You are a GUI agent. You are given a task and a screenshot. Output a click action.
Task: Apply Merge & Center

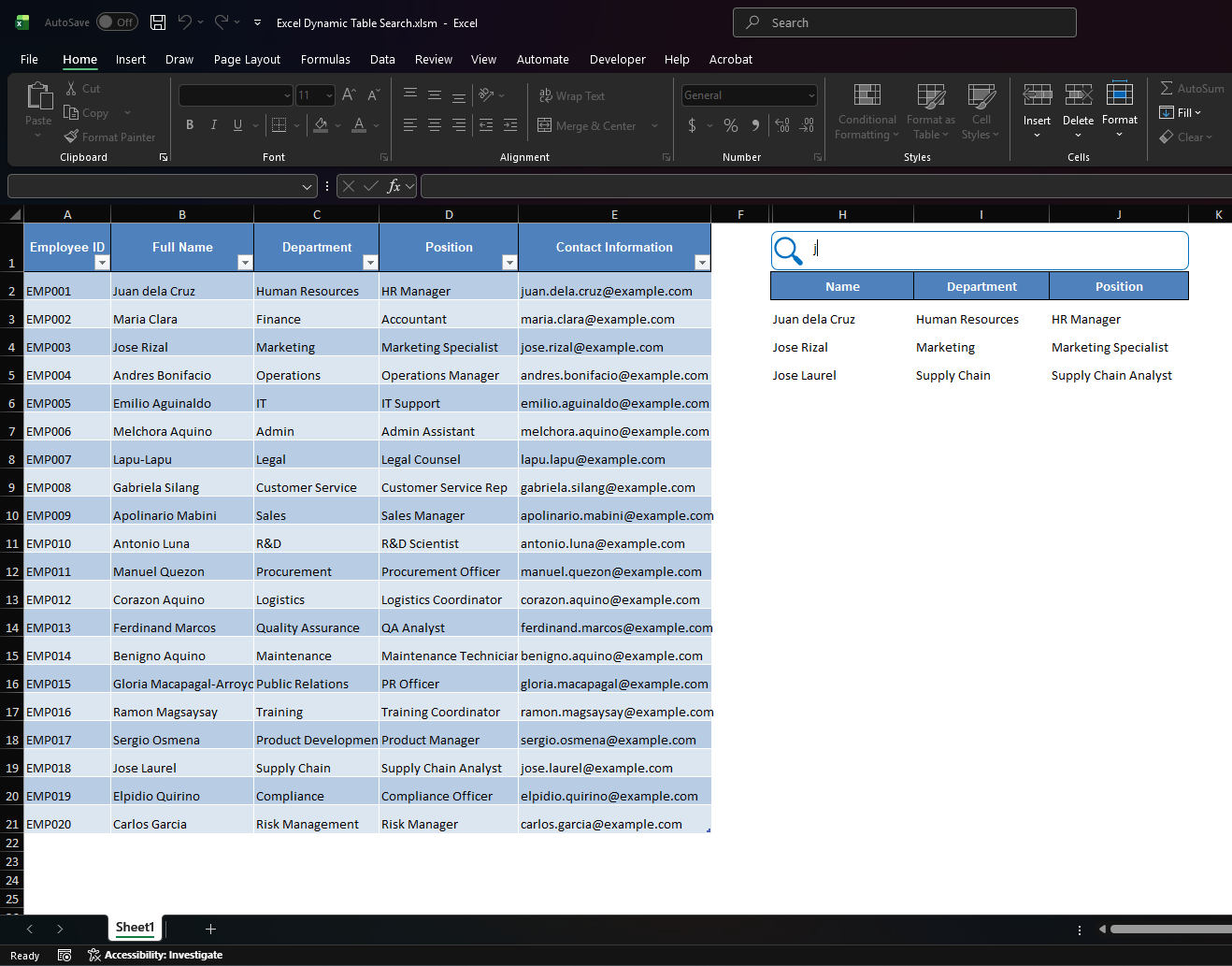coord(592,125)
